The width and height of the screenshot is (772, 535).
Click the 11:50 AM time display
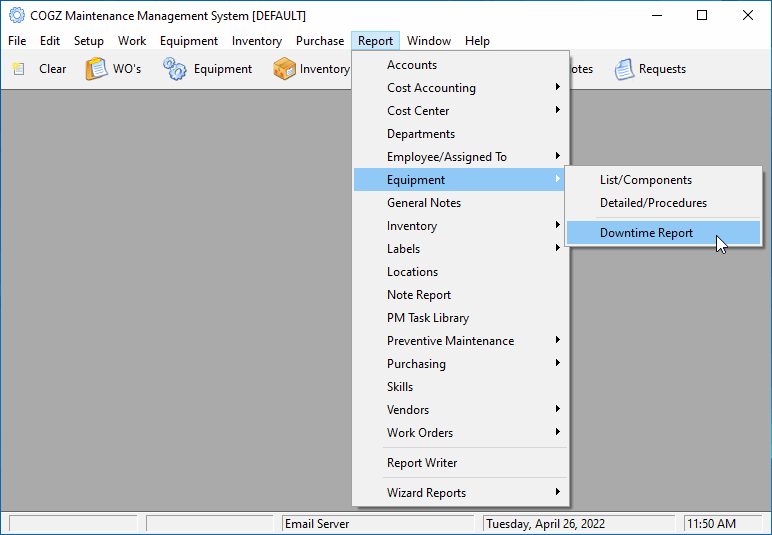pyautogui.click(x=723, y=524)
